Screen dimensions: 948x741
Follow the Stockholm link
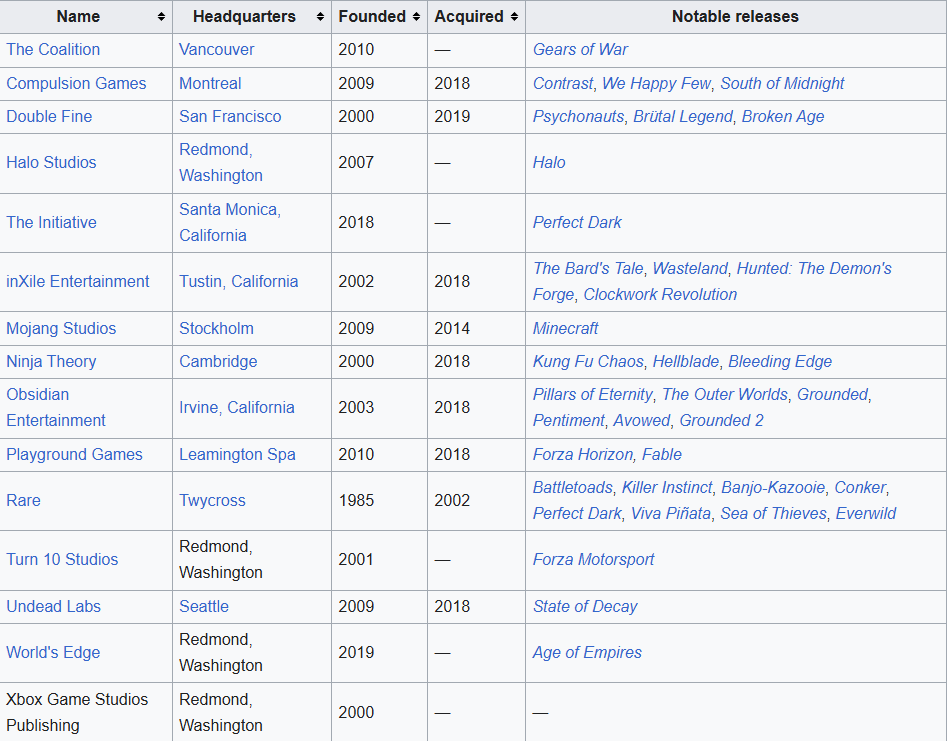point(216,329)
